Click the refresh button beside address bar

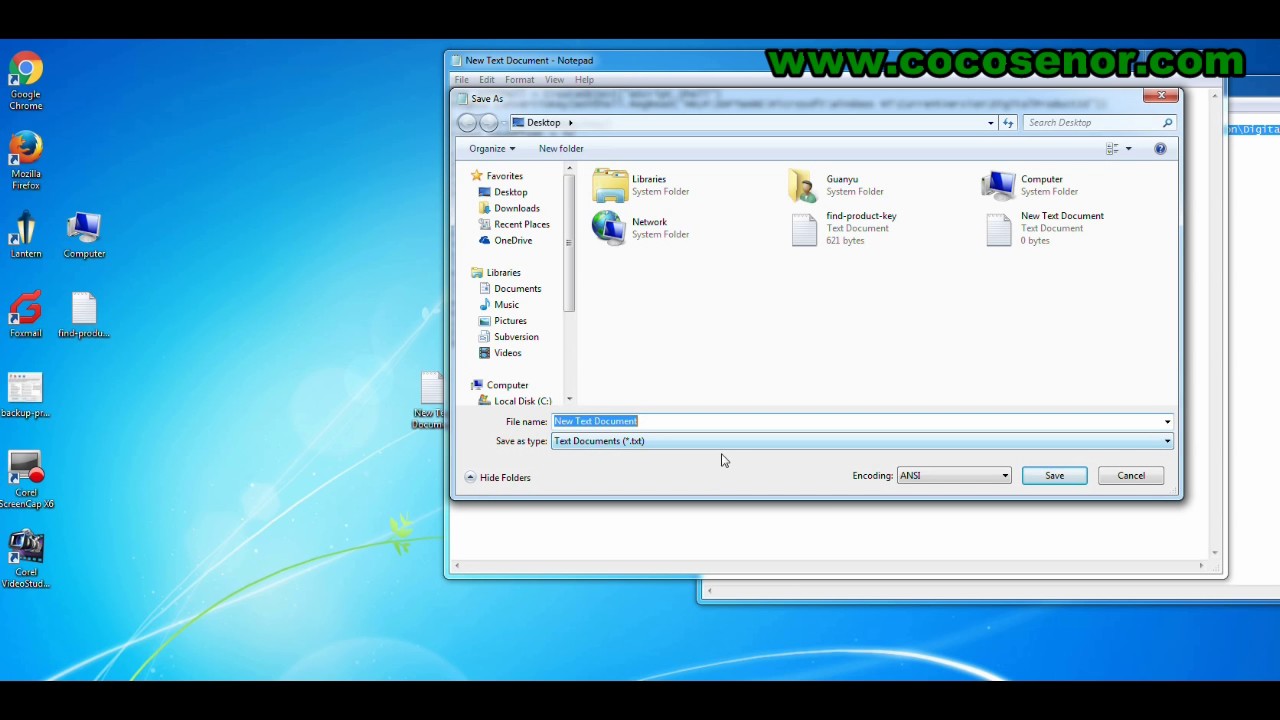[1008, 123]
